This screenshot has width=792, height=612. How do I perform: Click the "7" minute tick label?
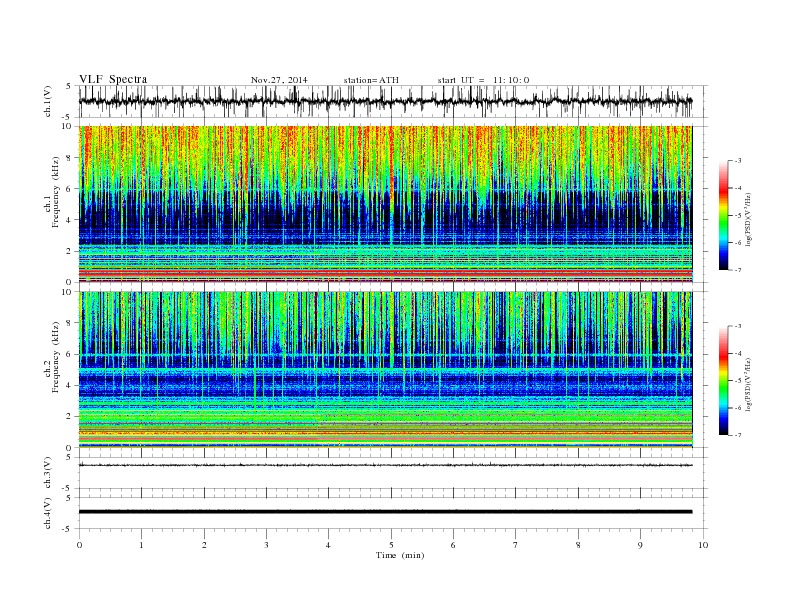[x=516, y=545]
